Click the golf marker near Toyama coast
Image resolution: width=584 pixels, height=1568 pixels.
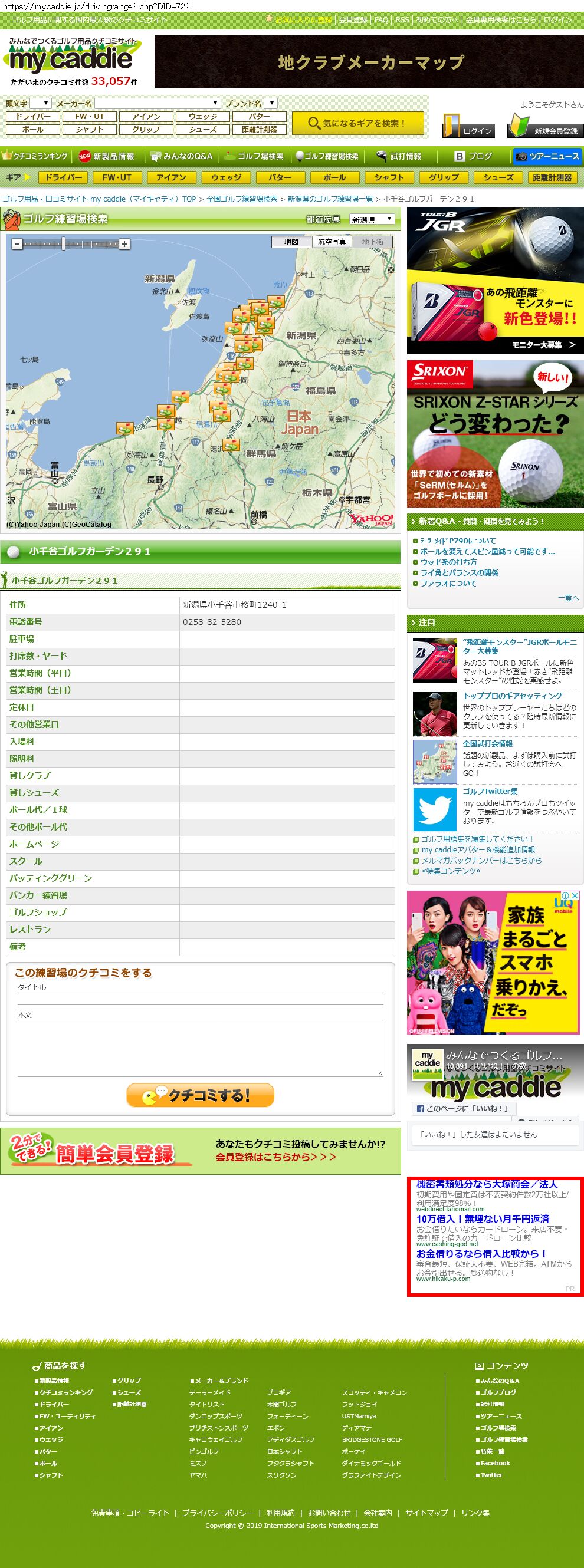pos(125,429)
